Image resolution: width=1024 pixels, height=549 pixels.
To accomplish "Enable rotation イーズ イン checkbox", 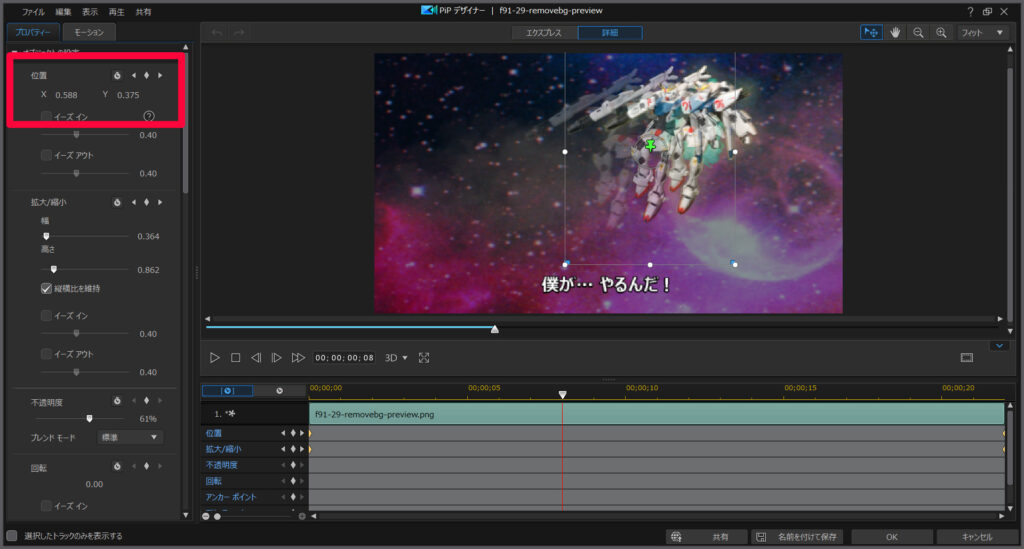I will pyautogui.click(x=46, y=506).
